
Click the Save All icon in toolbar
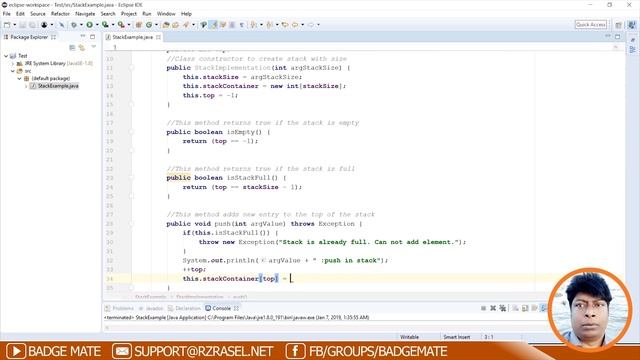pyautogui.click(x=32, y=25)
